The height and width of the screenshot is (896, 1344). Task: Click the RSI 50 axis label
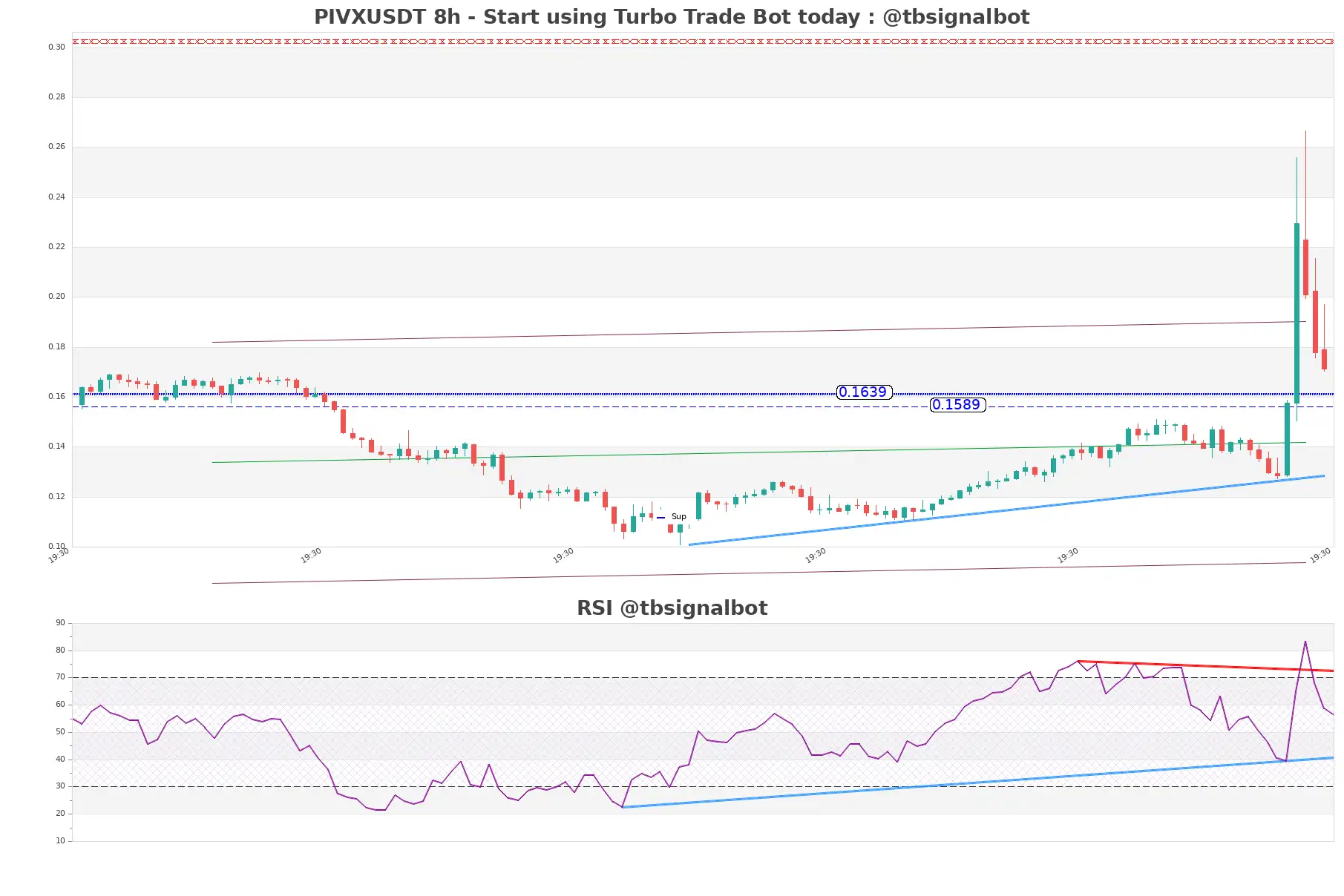click(x=60, y=731)
